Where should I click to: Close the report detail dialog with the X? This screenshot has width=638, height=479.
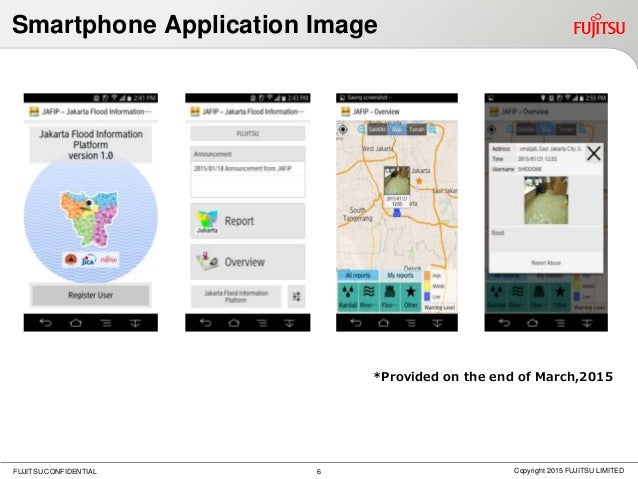coord(594,154)
